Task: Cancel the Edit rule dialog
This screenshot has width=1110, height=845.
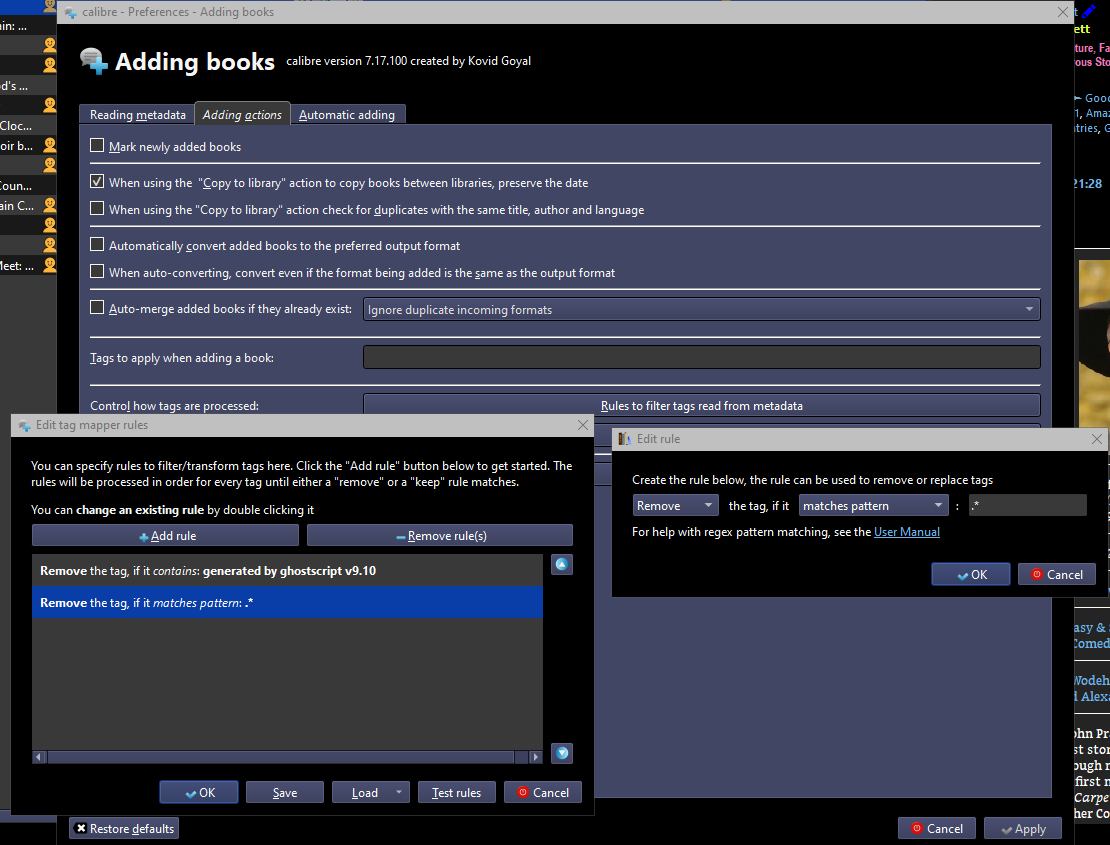Action: pyautogui.click(x=1057, y=575)
